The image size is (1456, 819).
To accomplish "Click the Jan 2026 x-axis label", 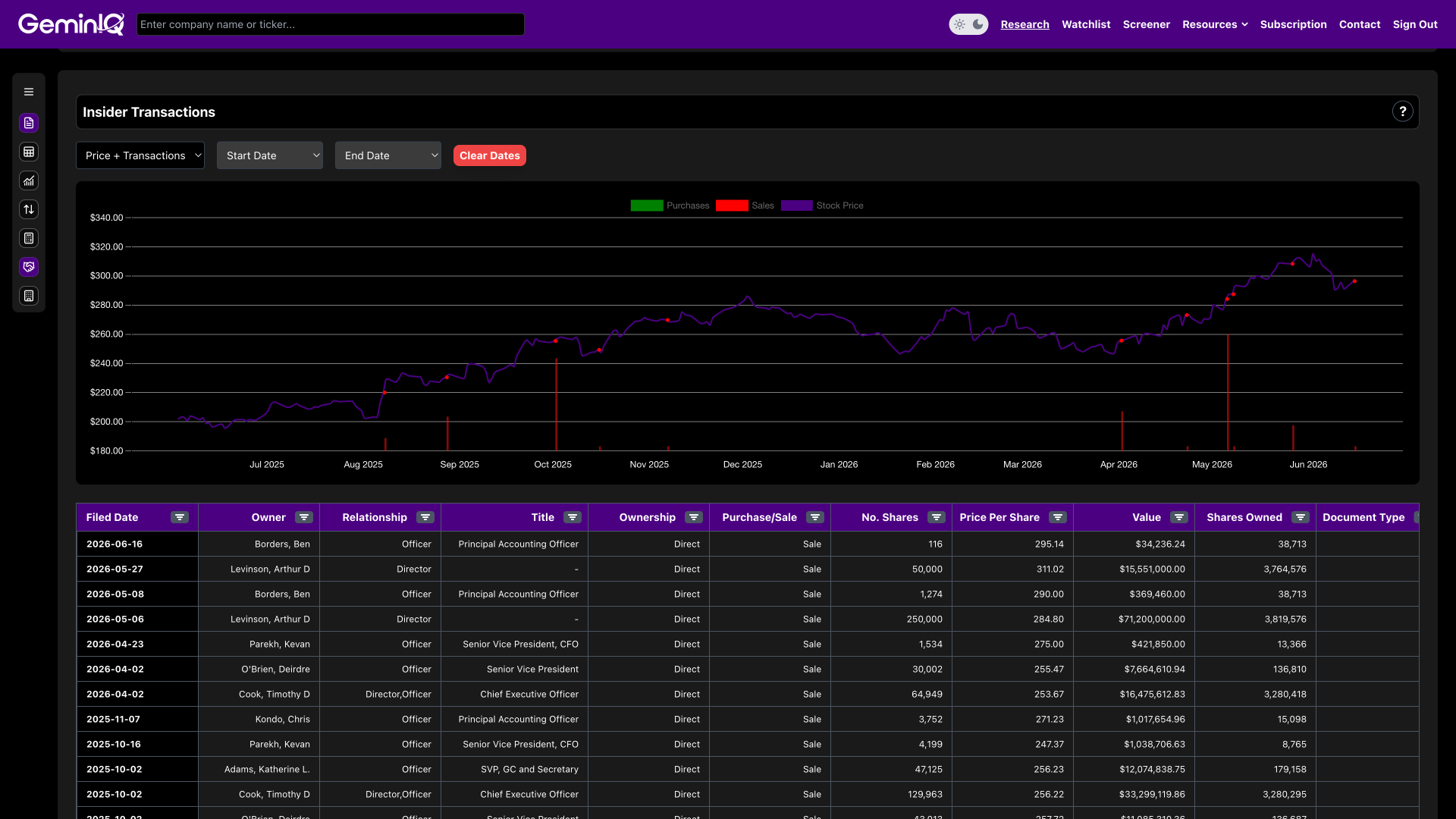I will pos(839,464).
